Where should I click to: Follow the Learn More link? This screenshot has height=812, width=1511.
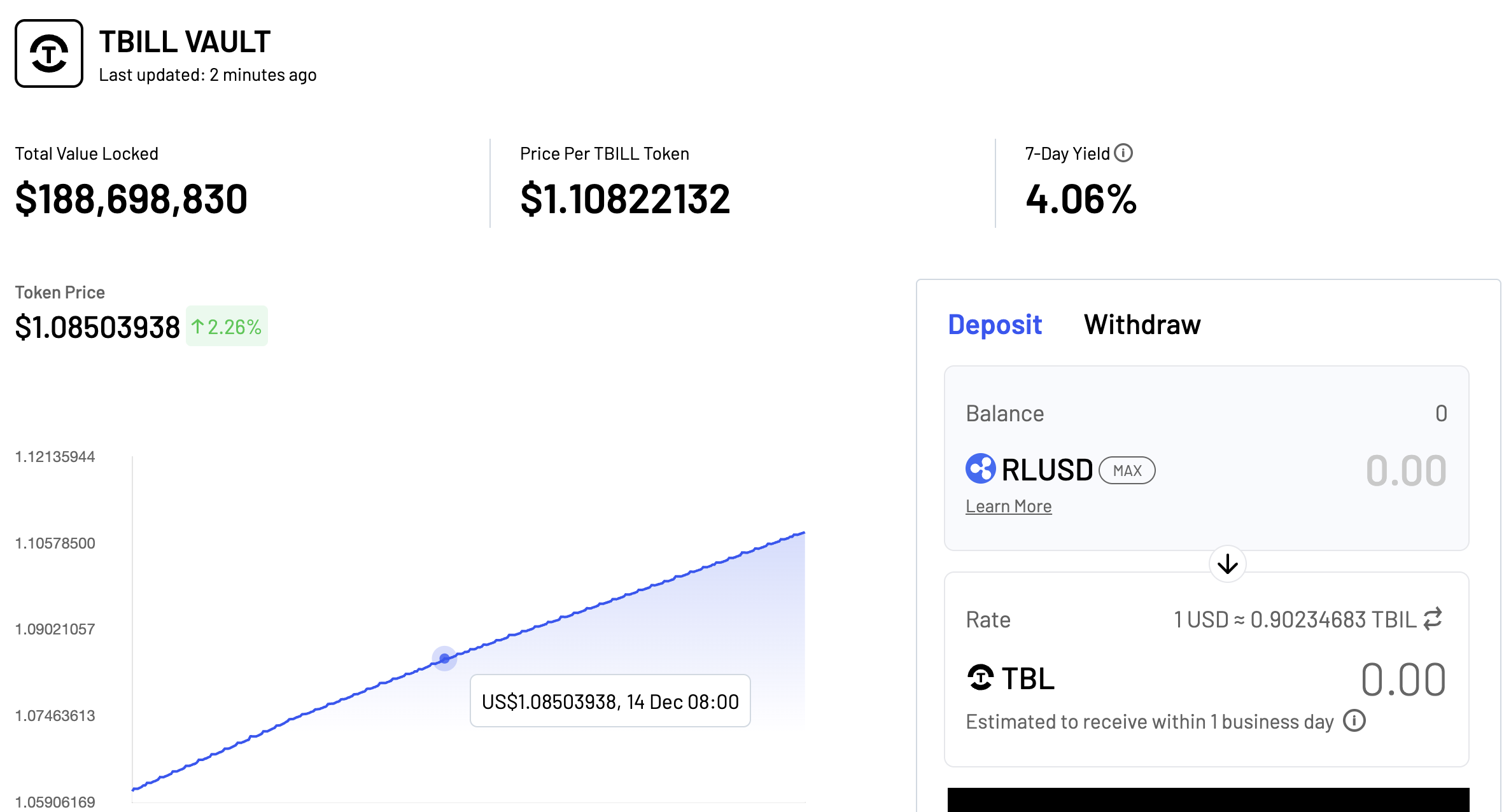pos(1008,507)
